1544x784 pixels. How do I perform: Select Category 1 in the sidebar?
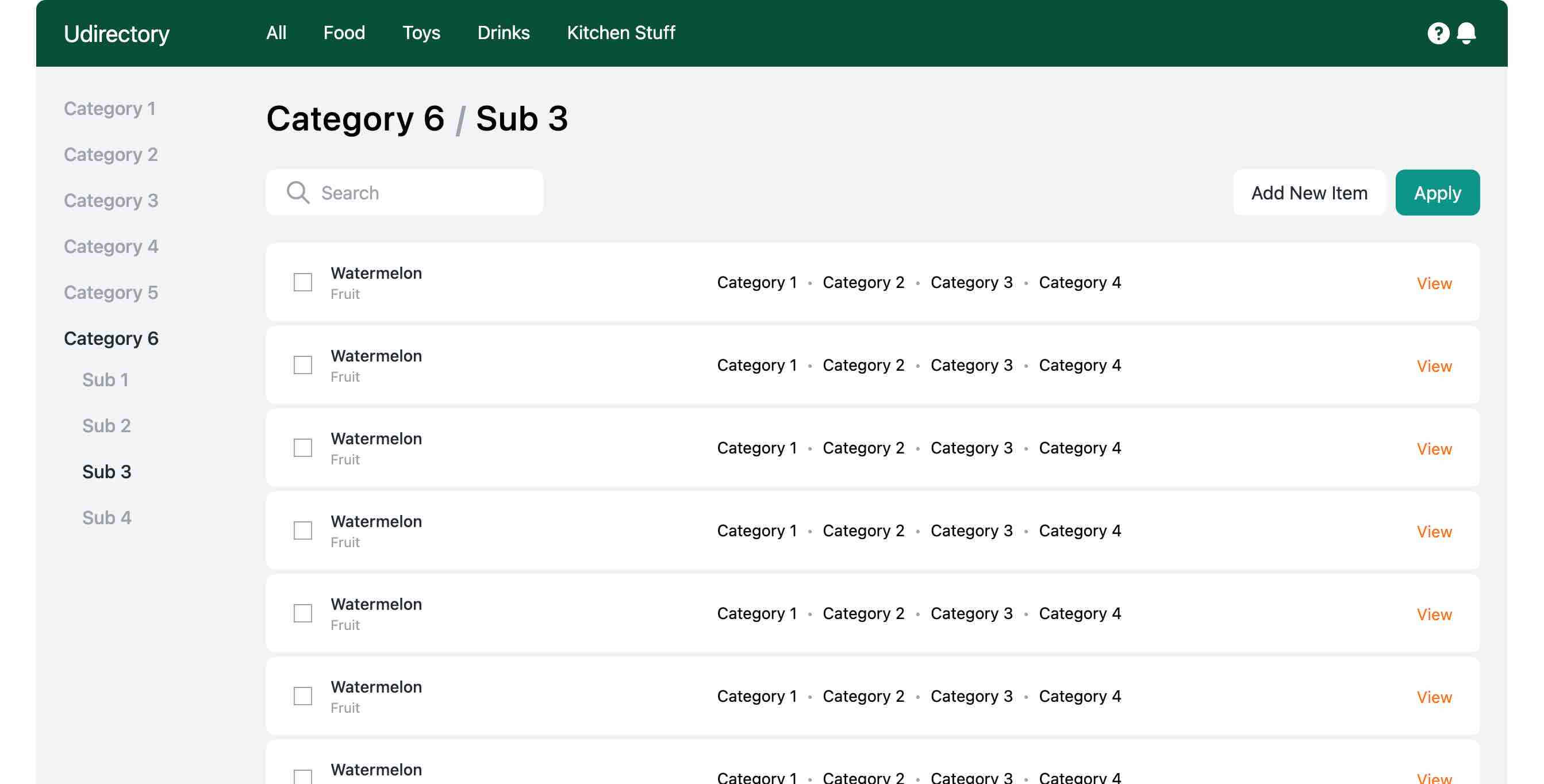coord(110,109)
